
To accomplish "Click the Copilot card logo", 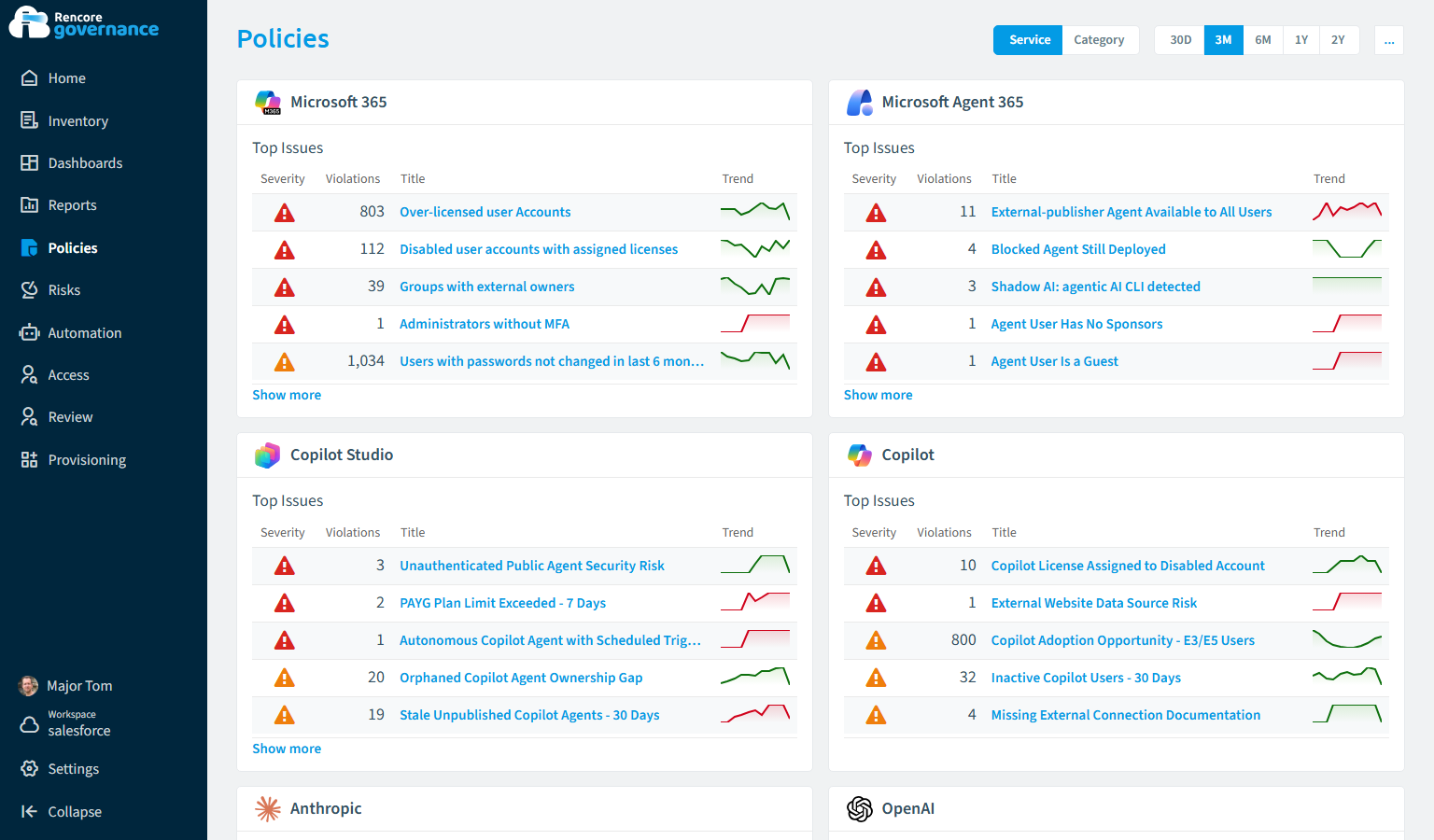I will click(859, 455).
